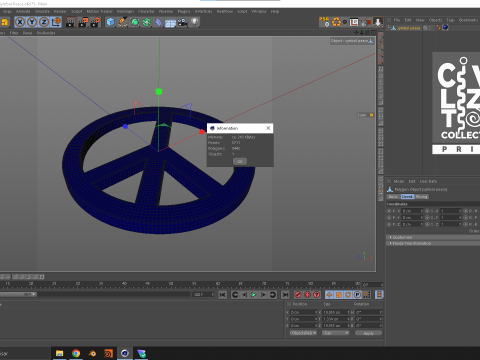Toggle Parameter keyframe recording
The width and height of the screenshot is (480, 360).
point(357,295)
